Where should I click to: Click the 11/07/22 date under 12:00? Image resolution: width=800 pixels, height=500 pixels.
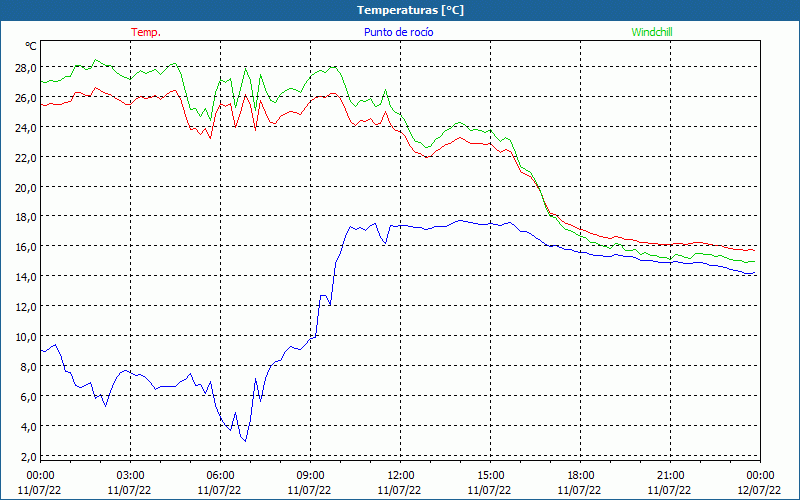pyautogui.click(x=399, y=490)
